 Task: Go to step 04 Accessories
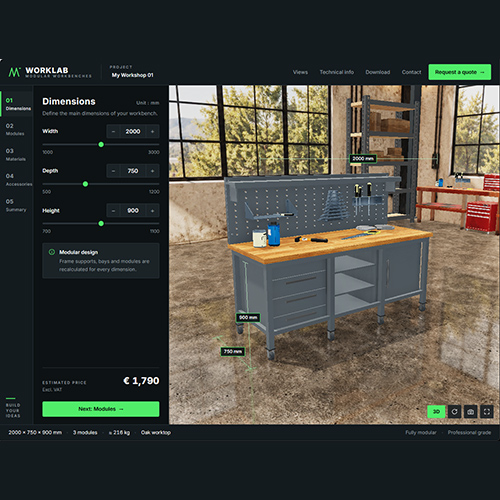(x=17, y=180)
